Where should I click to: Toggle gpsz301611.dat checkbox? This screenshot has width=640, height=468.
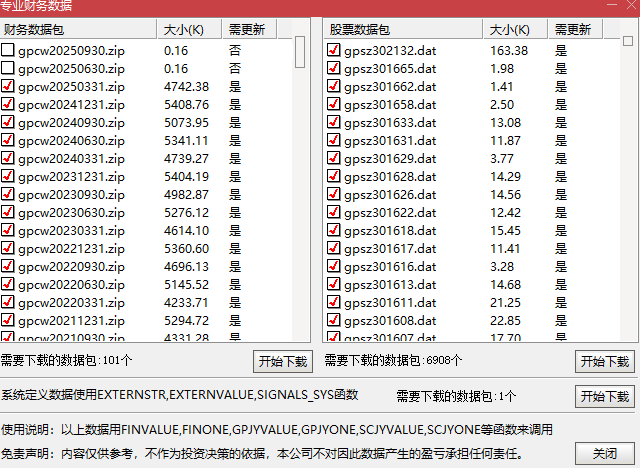(333, 302)
